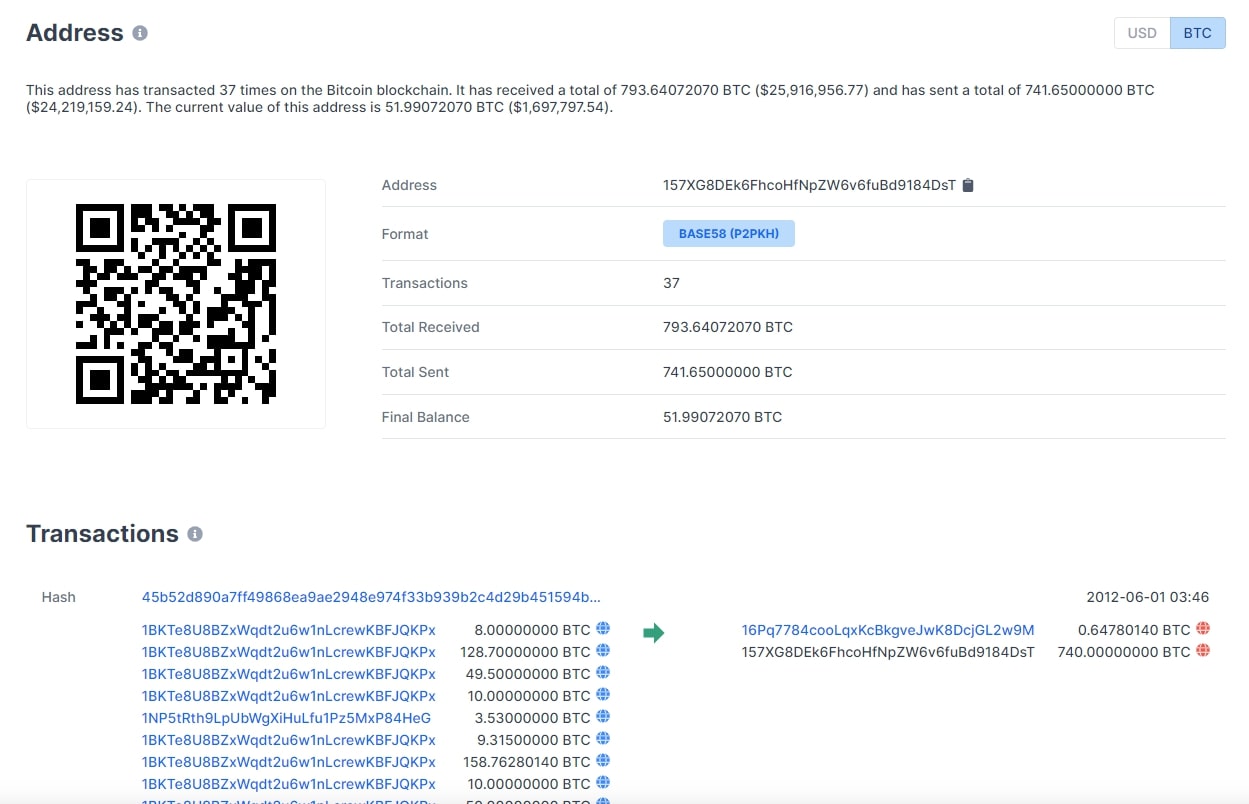Select the Transactions count 37
The image size is (1249, 804).
tap(671, 283)
